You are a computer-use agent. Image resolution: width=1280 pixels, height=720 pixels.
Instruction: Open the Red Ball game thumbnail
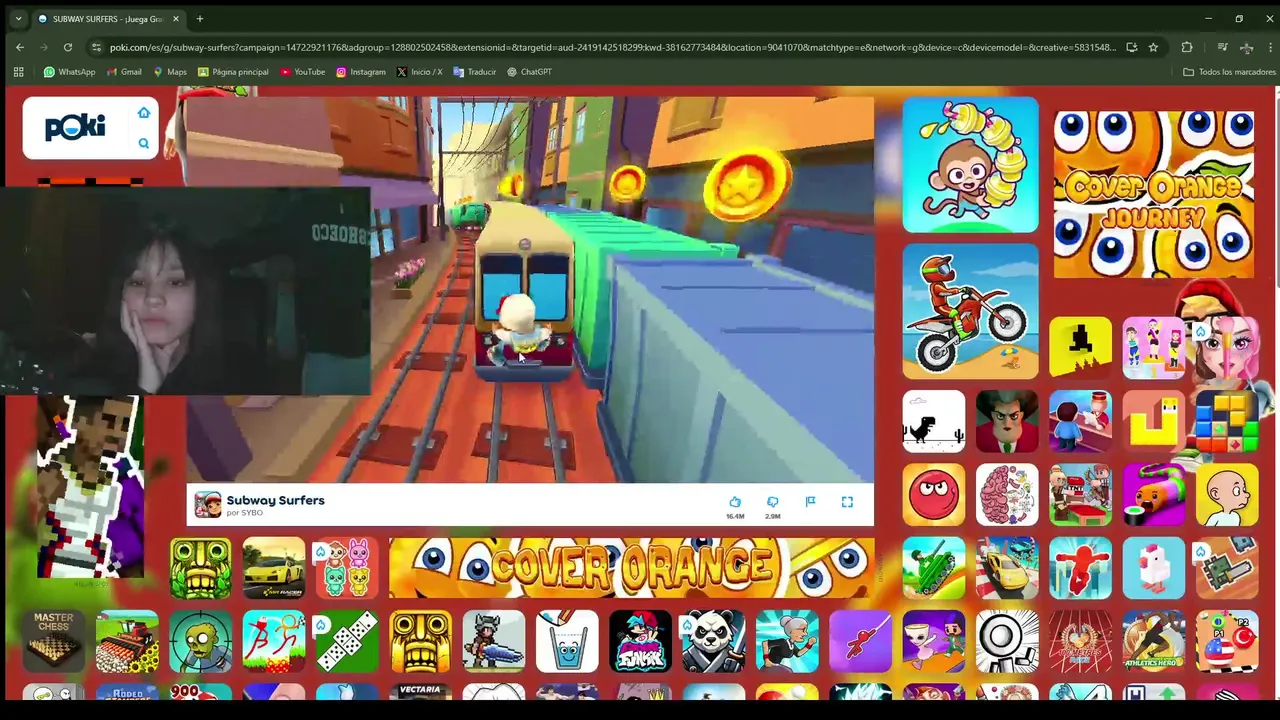click(x=934, y=494)
